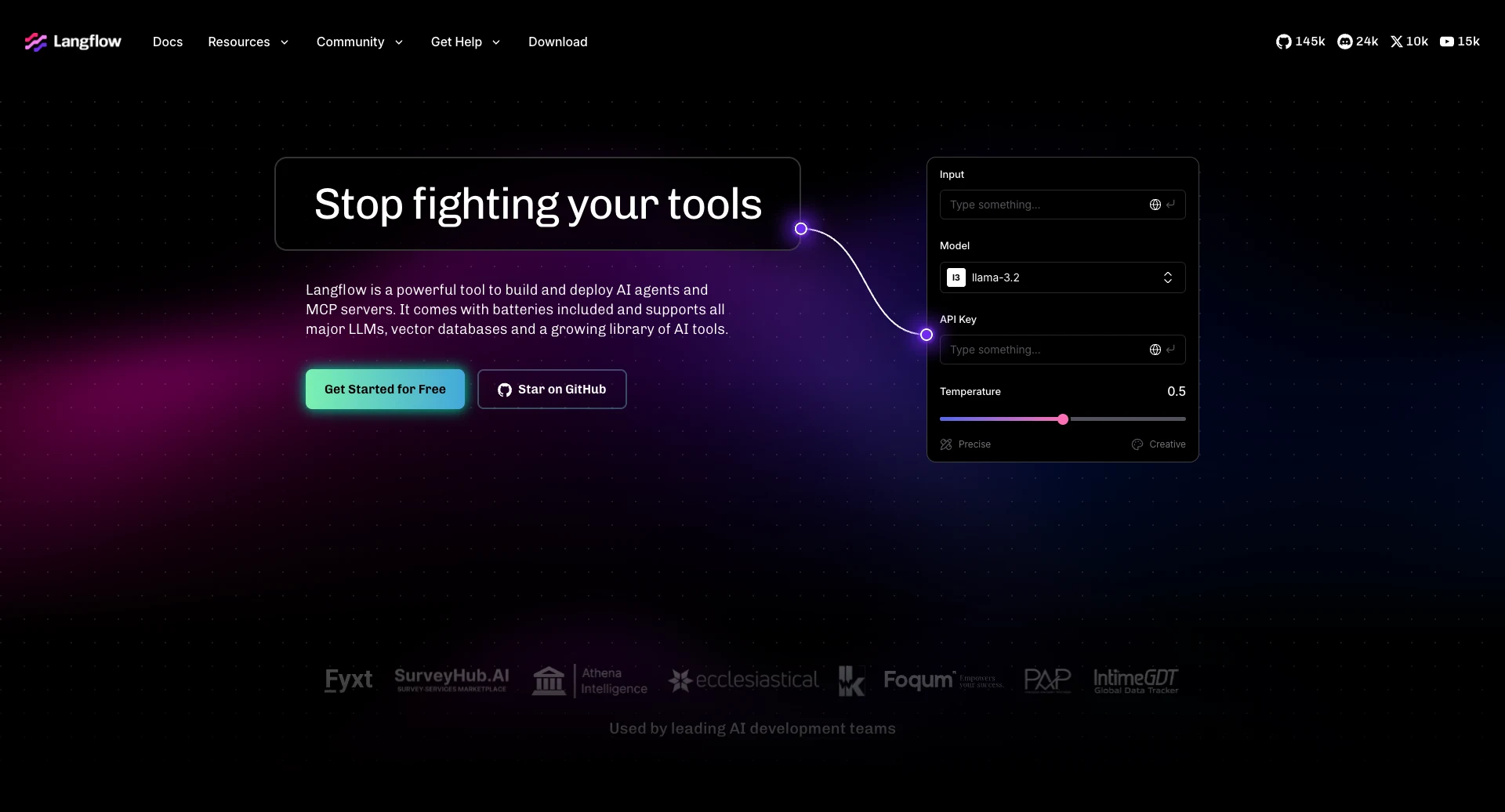Expand the Get Help menu
1505x812 pixels.
pyautogui.click(x=465, y=42)
